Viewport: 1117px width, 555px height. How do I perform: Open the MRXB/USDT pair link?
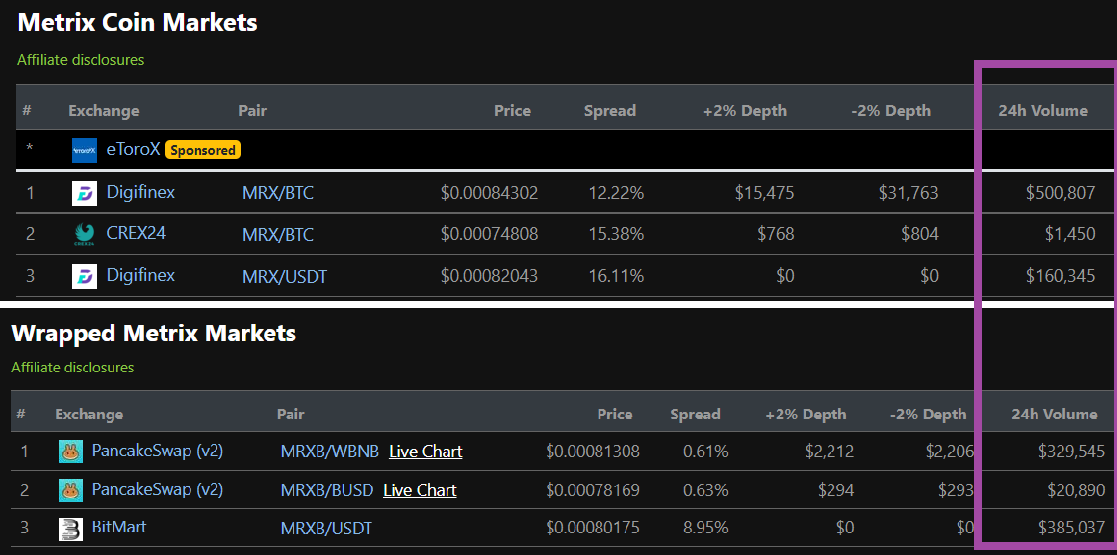tap(326, 529)
